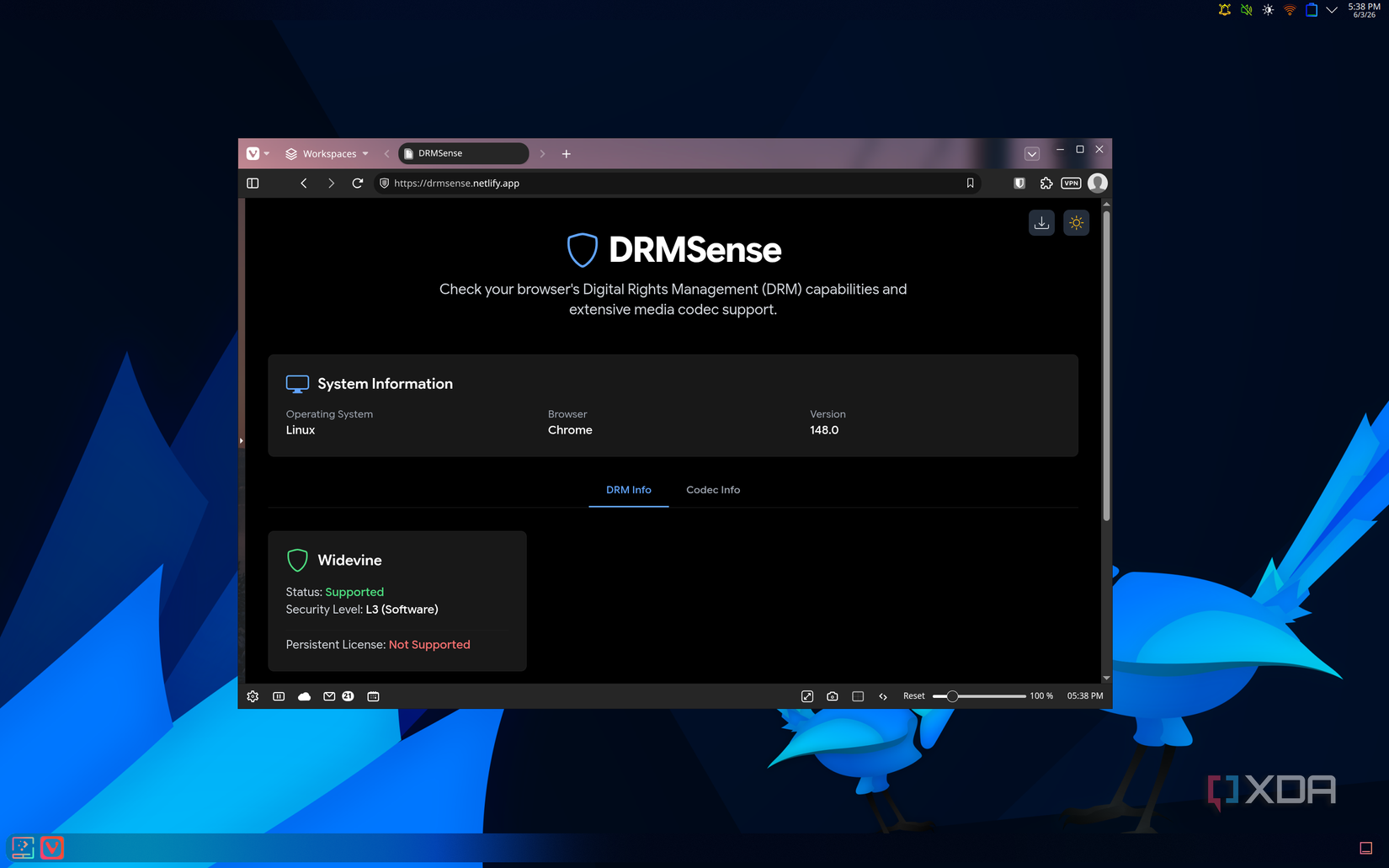Adjust the page zoom slider

(x=979, y=696)
